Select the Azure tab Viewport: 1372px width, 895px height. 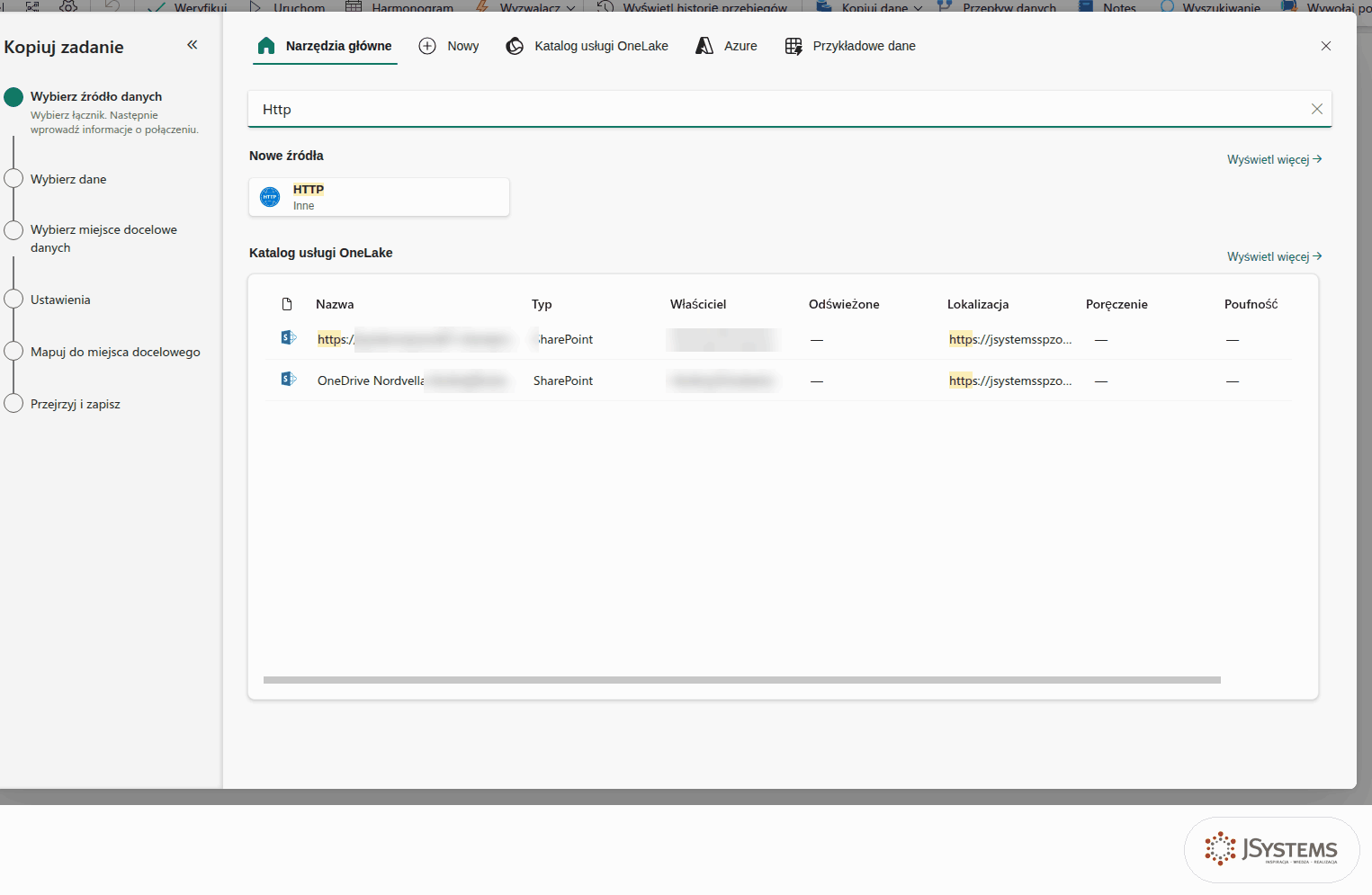click(727, 46)
